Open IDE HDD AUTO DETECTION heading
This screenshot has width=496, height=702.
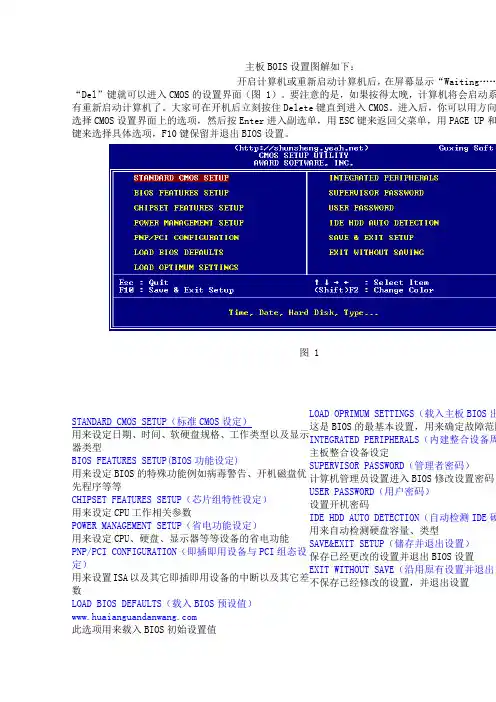[402, 518]
